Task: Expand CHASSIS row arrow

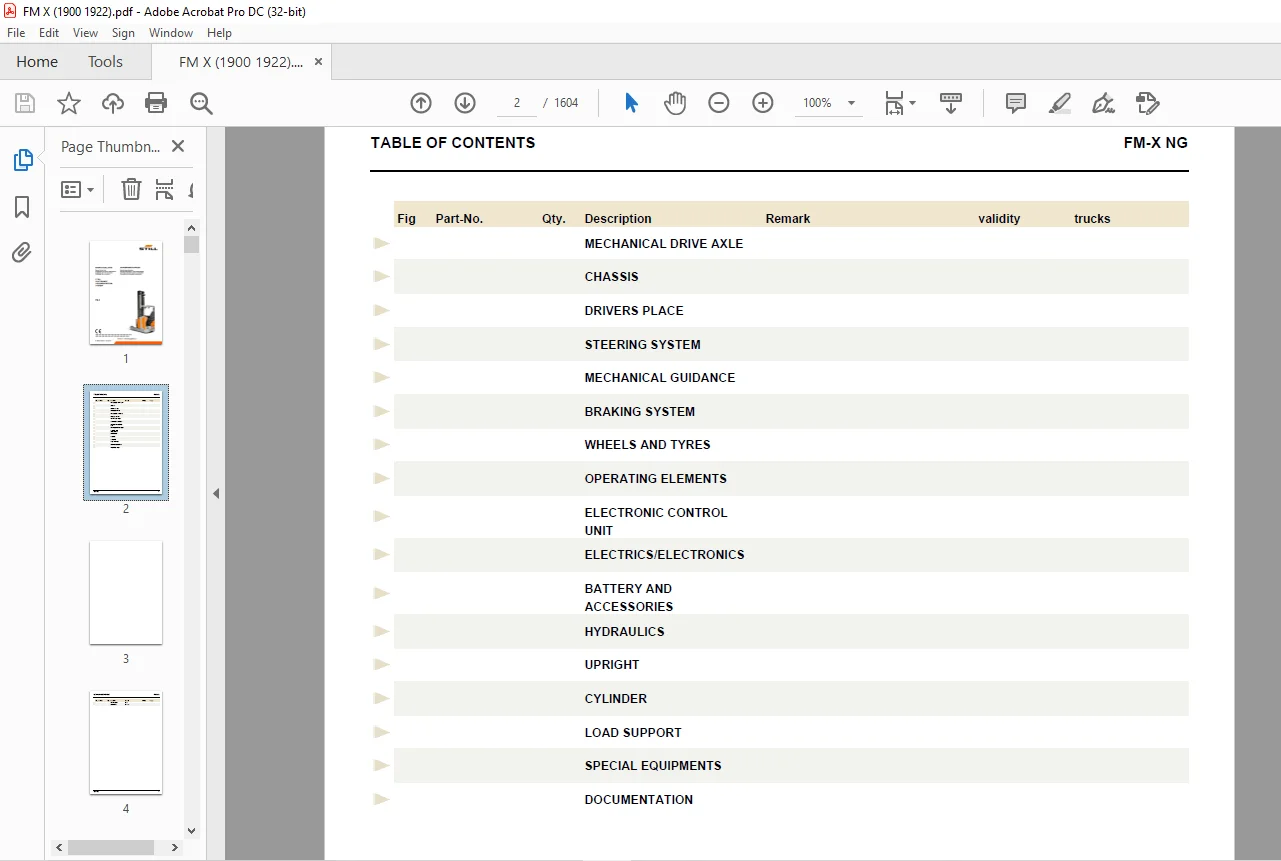Action: (x=381, y=277)
